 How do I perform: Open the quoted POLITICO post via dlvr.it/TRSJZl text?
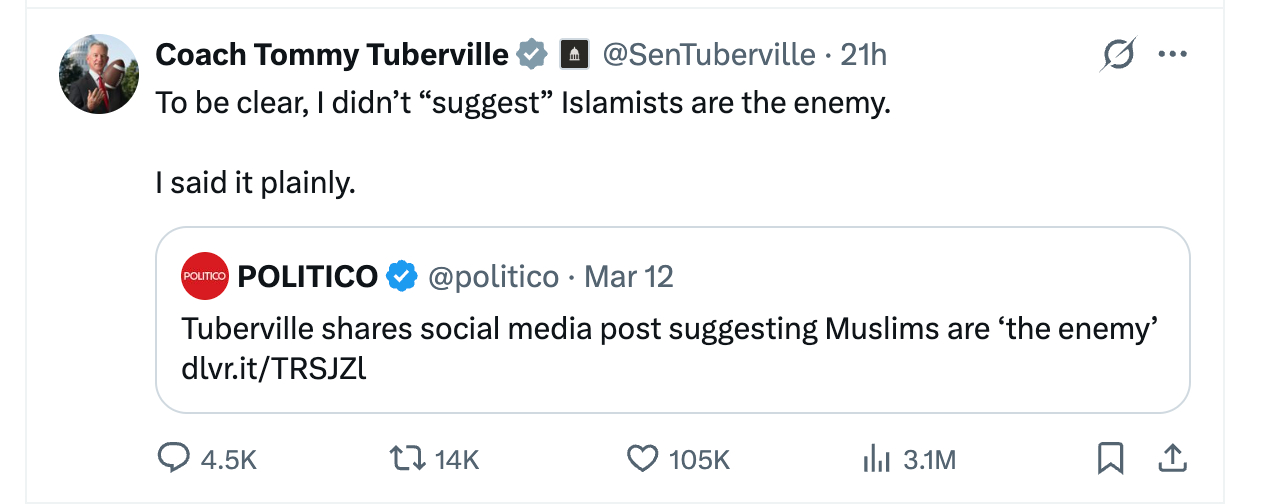(x=274, y=369)
